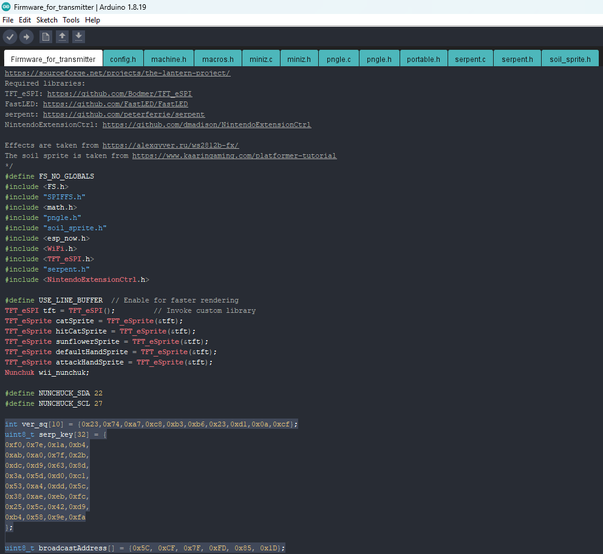Click the Upload arrow toolbar button
603x554 pixels.
coord(26,37)
